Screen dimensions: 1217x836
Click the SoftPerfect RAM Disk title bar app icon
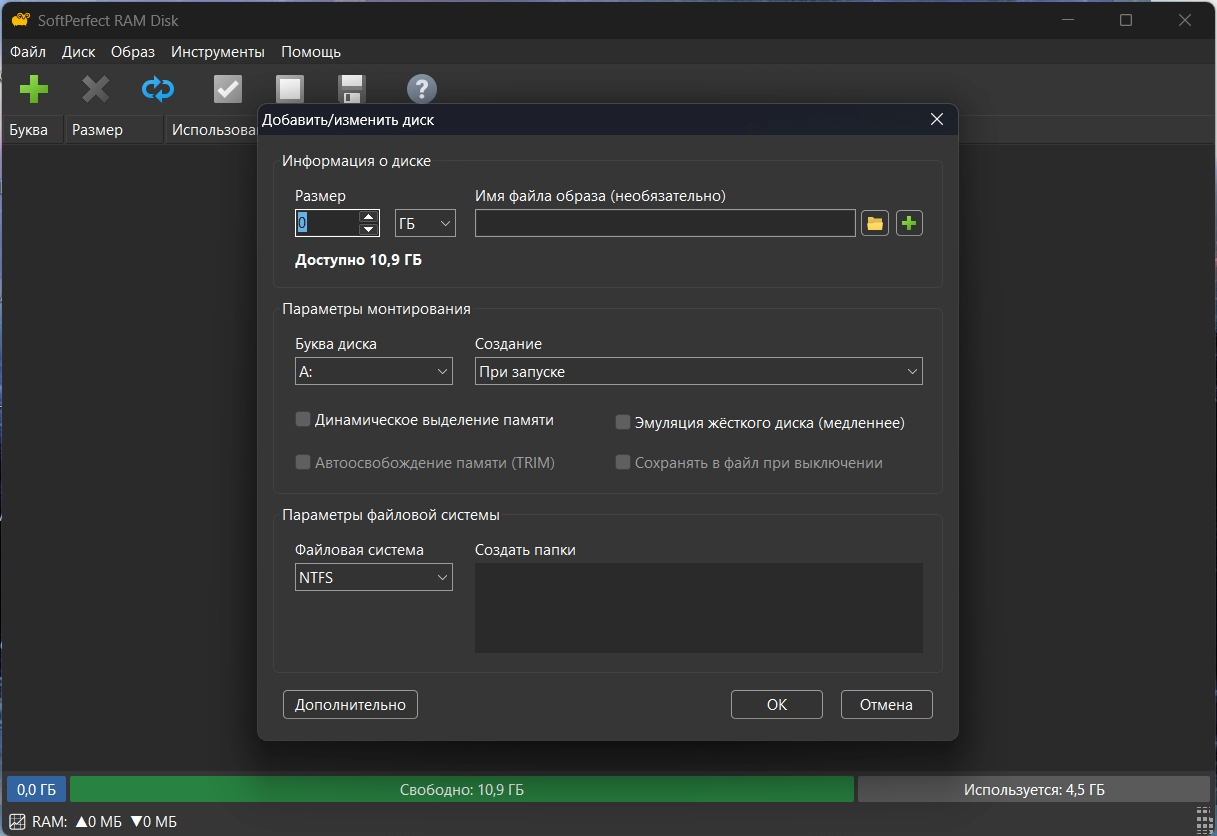20,20
